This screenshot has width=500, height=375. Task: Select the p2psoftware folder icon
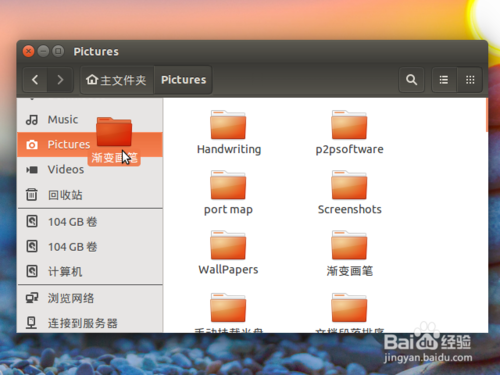pos(349,125)
